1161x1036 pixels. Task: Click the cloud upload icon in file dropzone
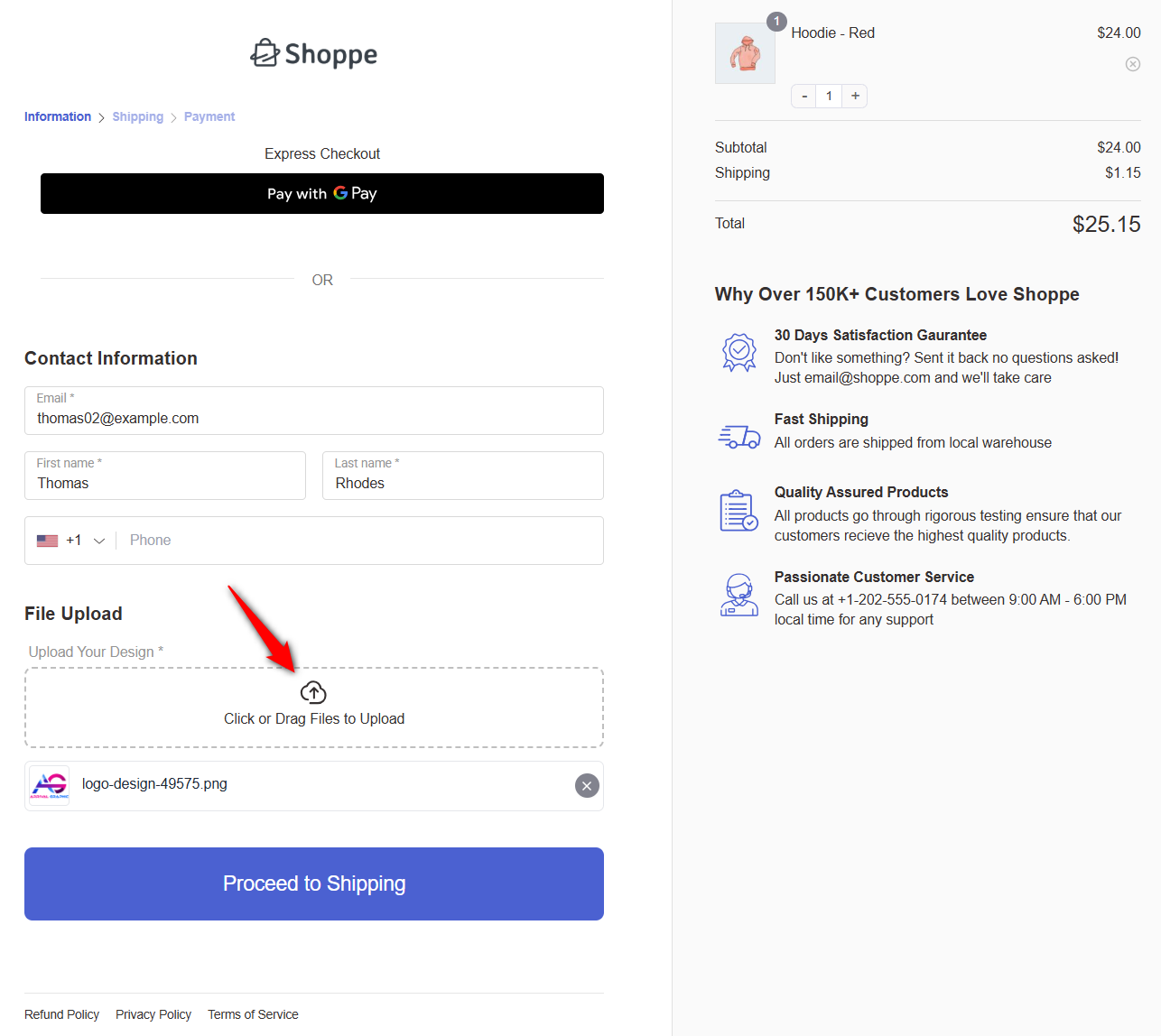313,691
